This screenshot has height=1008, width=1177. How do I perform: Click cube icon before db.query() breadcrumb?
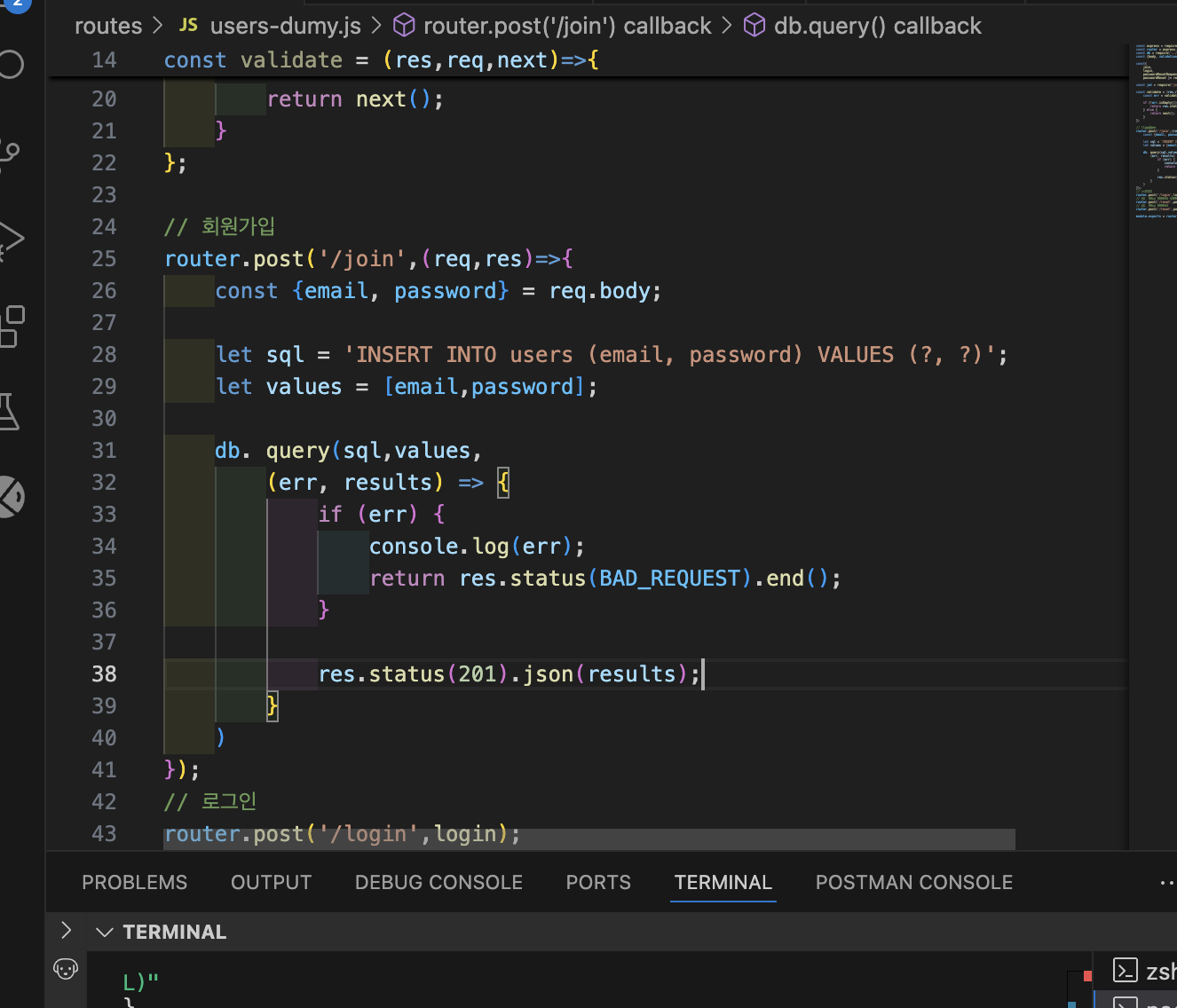point(754,26)
